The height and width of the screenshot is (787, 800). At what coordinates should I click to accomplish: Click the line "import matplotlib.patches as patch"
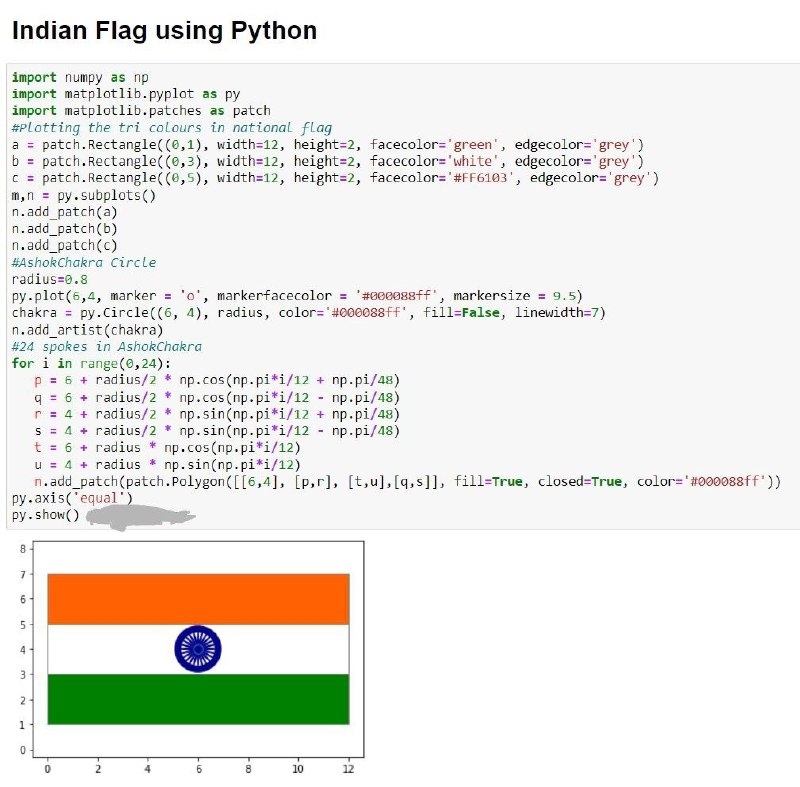[x=141, y=111]
